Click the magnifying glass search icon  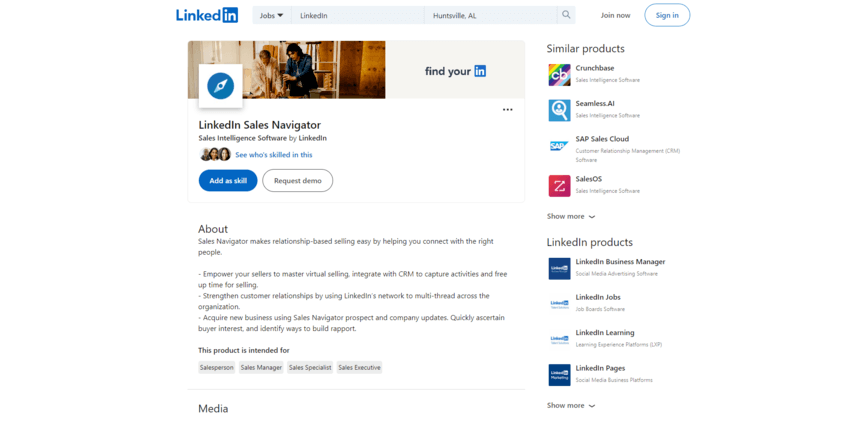coord(566,15)
